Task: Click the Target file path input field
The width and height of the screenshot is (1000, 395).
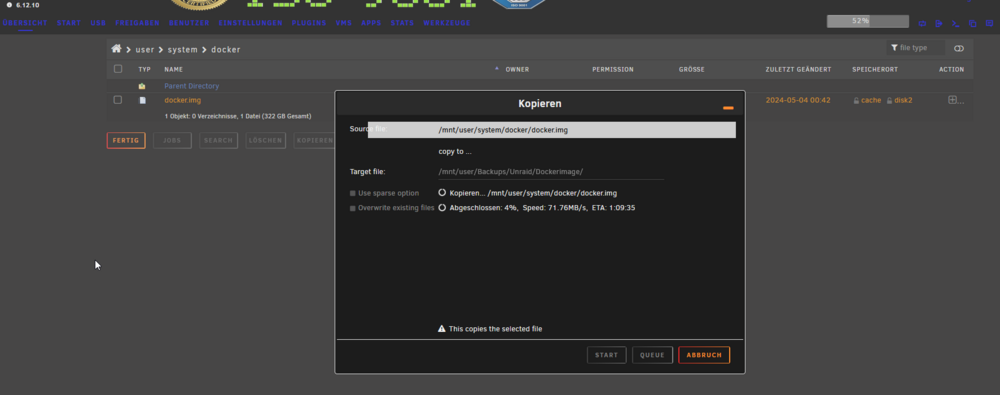Action: (551, 172)
